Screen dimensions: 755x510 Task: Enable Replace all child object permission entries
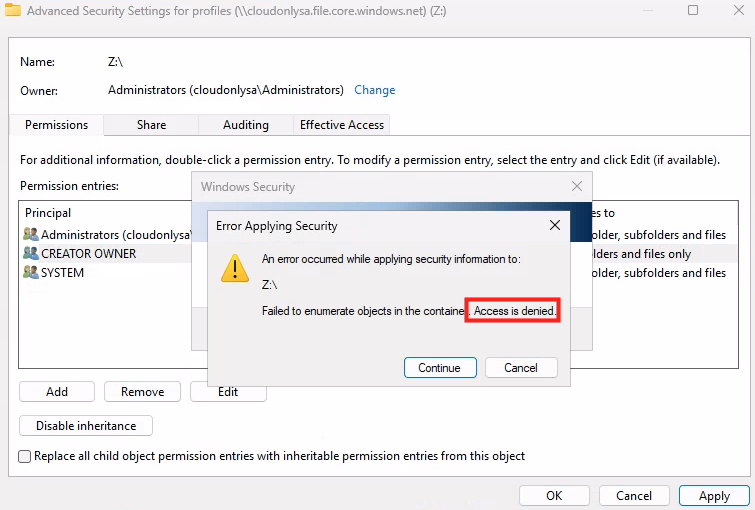25,456
